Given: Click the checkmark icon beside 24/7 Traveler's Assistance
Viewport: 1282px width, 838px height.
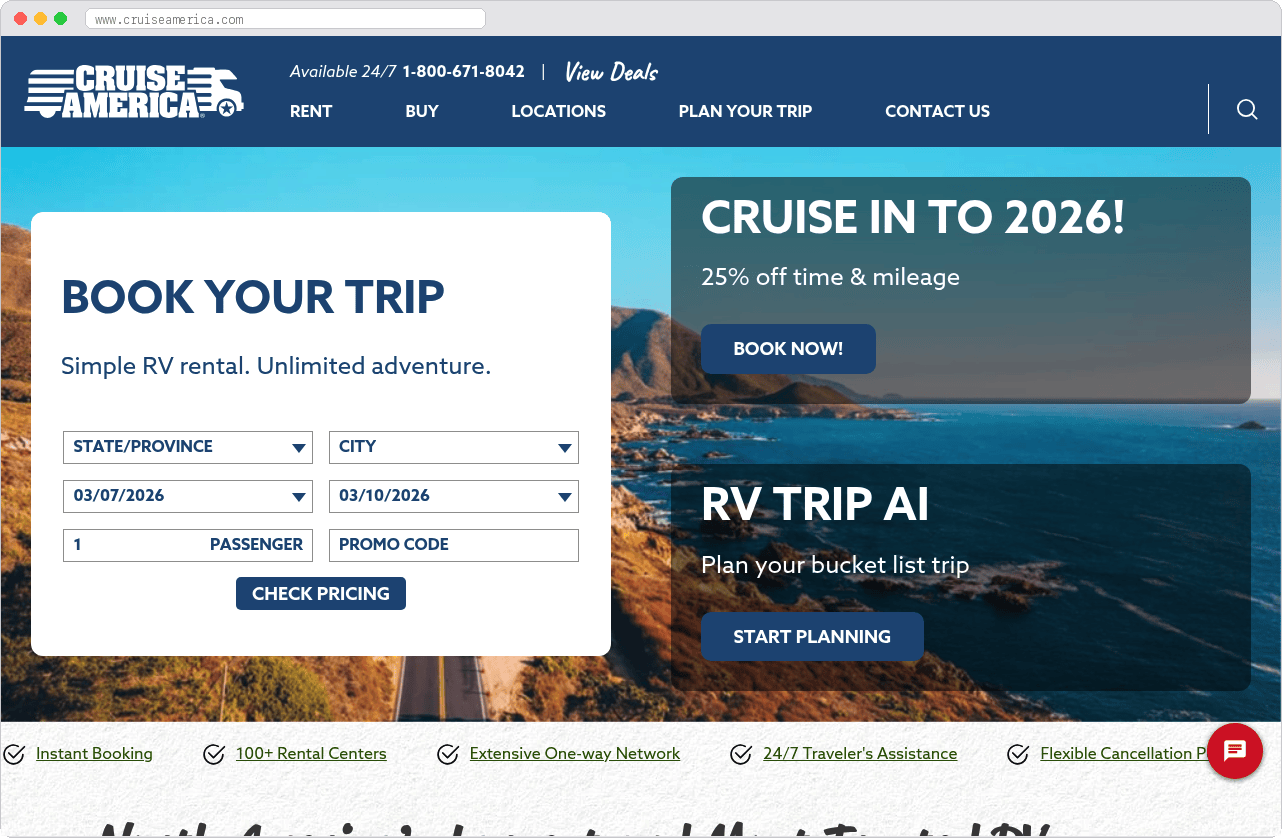Looking at the screenshot, I should pos(741,754).
